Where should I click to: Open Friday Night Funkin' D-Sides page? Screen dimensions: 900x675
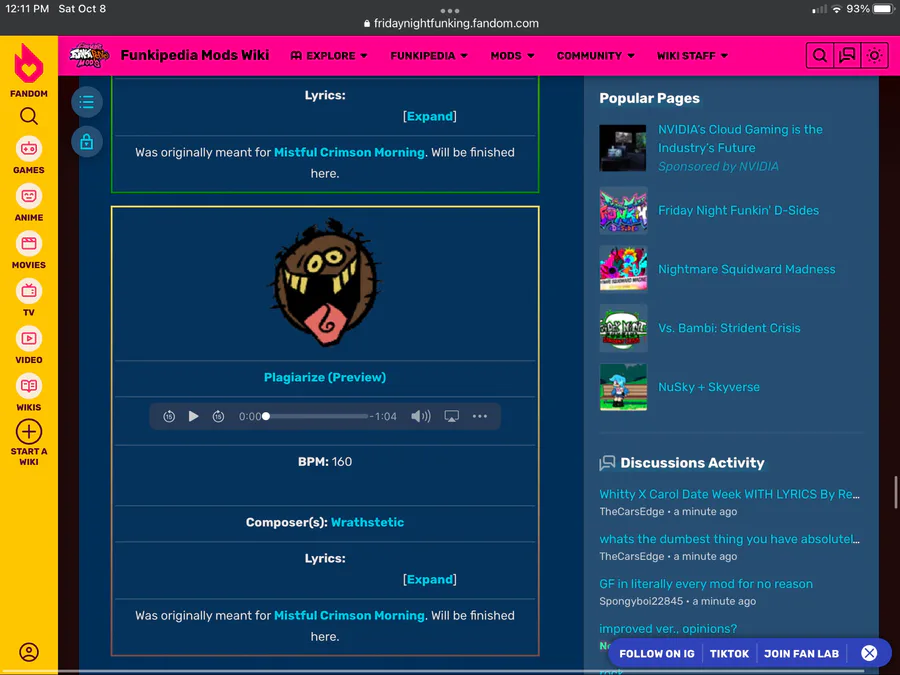coord(738,210)
